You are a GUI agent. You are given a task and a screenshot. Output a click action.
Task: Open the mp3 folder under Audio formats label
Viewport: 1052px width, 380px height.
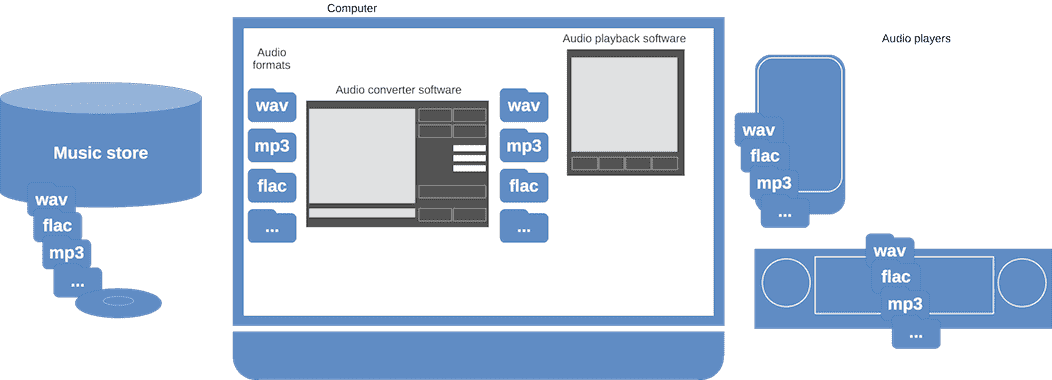[272, 145]
